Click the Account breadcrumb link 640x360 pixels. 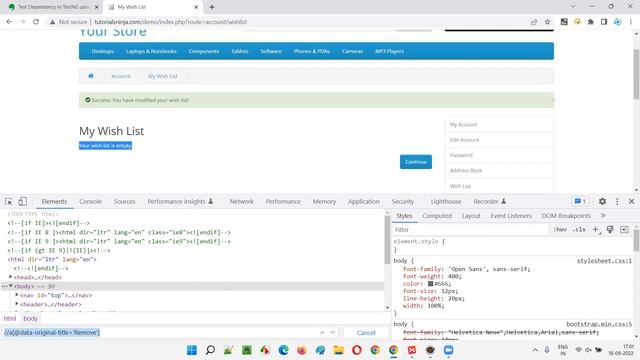click(121, 76)
